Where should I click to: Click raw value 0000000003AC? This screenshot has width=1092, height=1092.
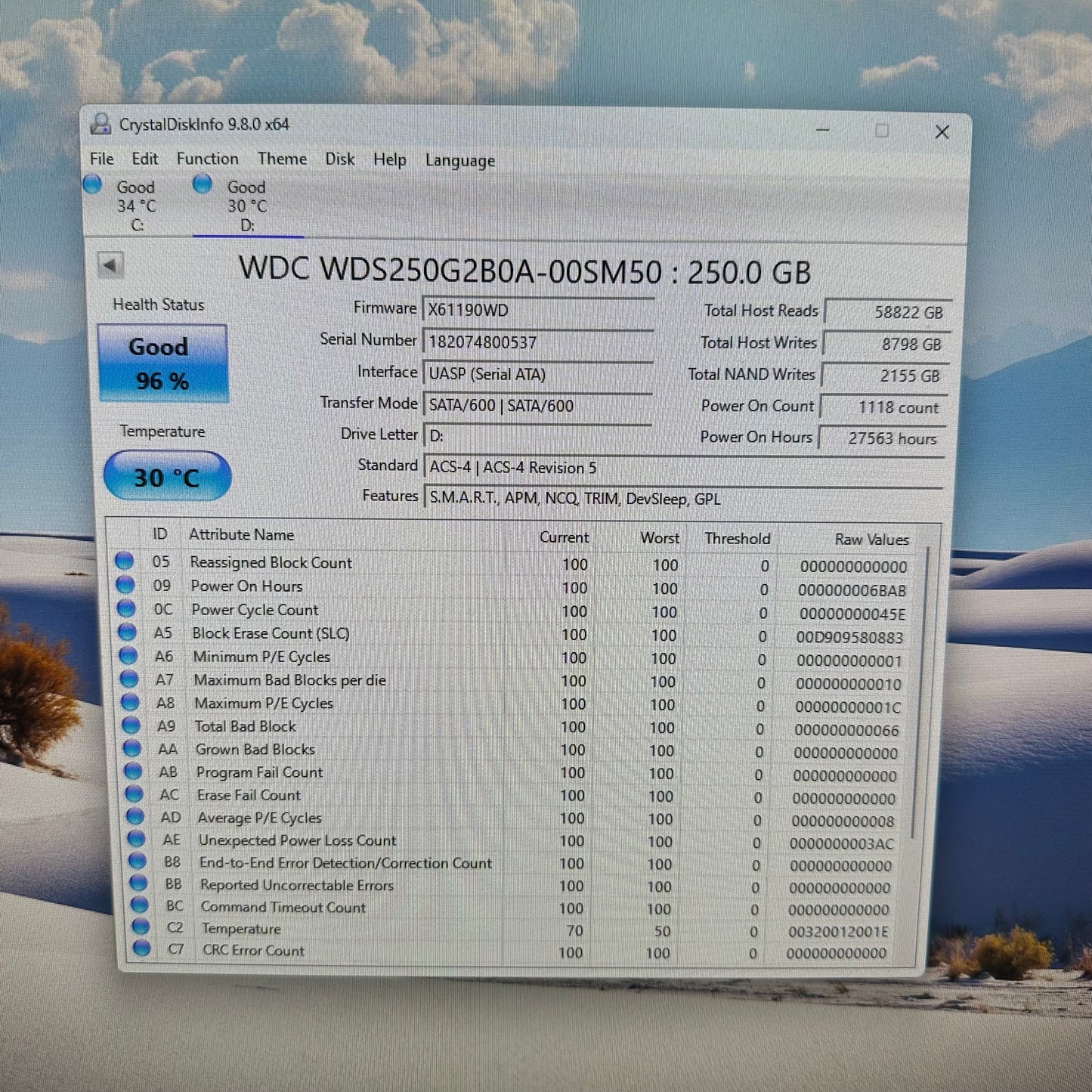pyautogui.click(x=842, y=843)
